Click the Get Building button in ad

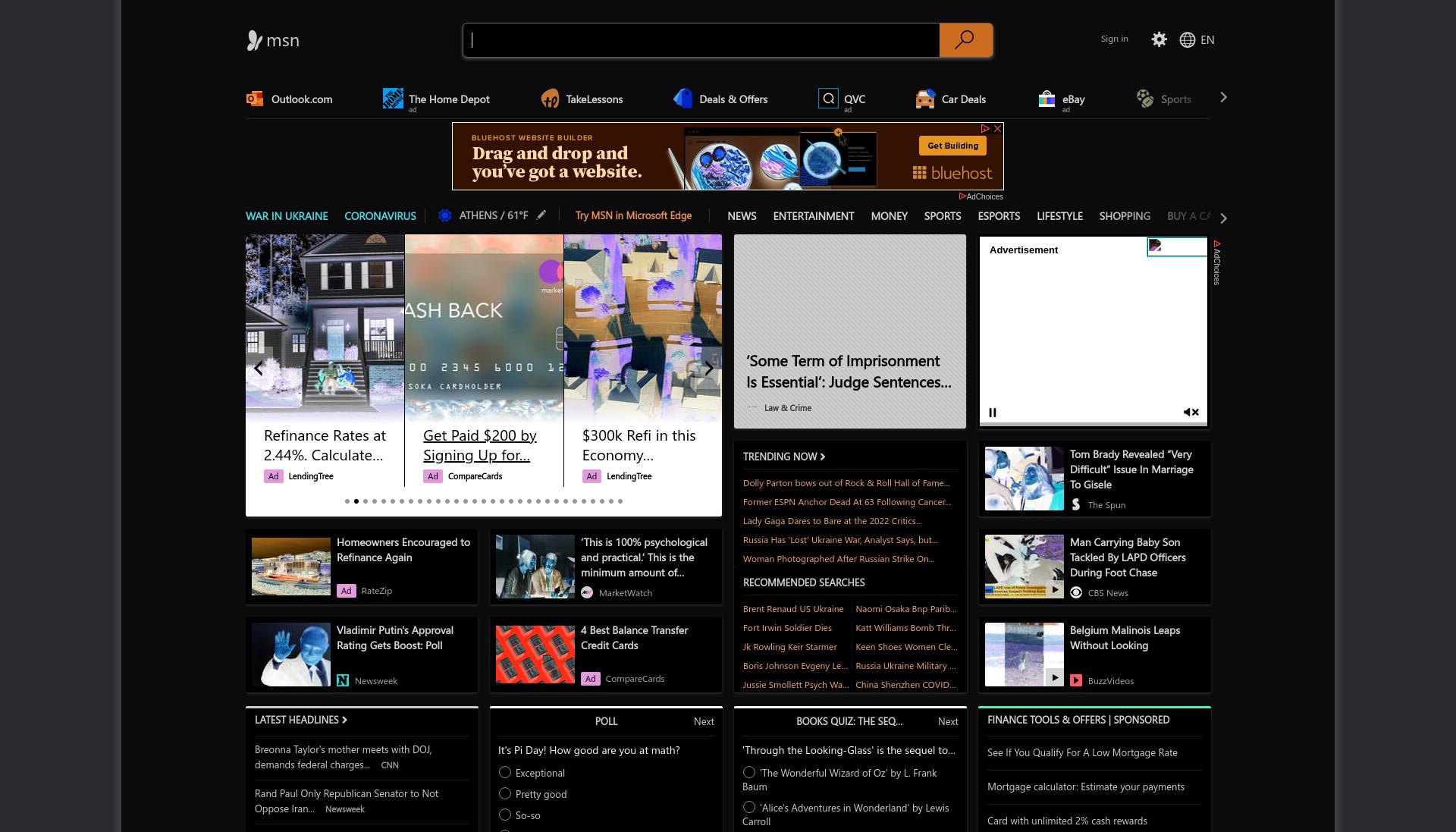[952, 146]
